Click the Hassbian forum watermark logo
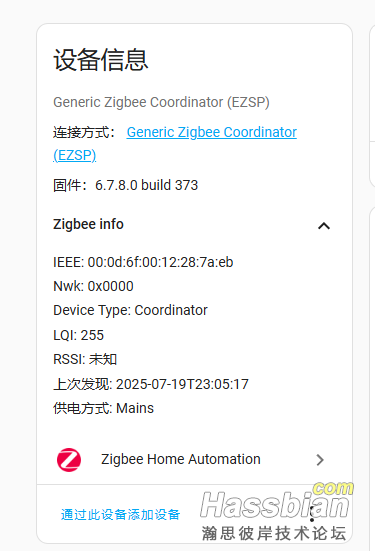The height and width of the screenshot is (551, 375). 276,511
